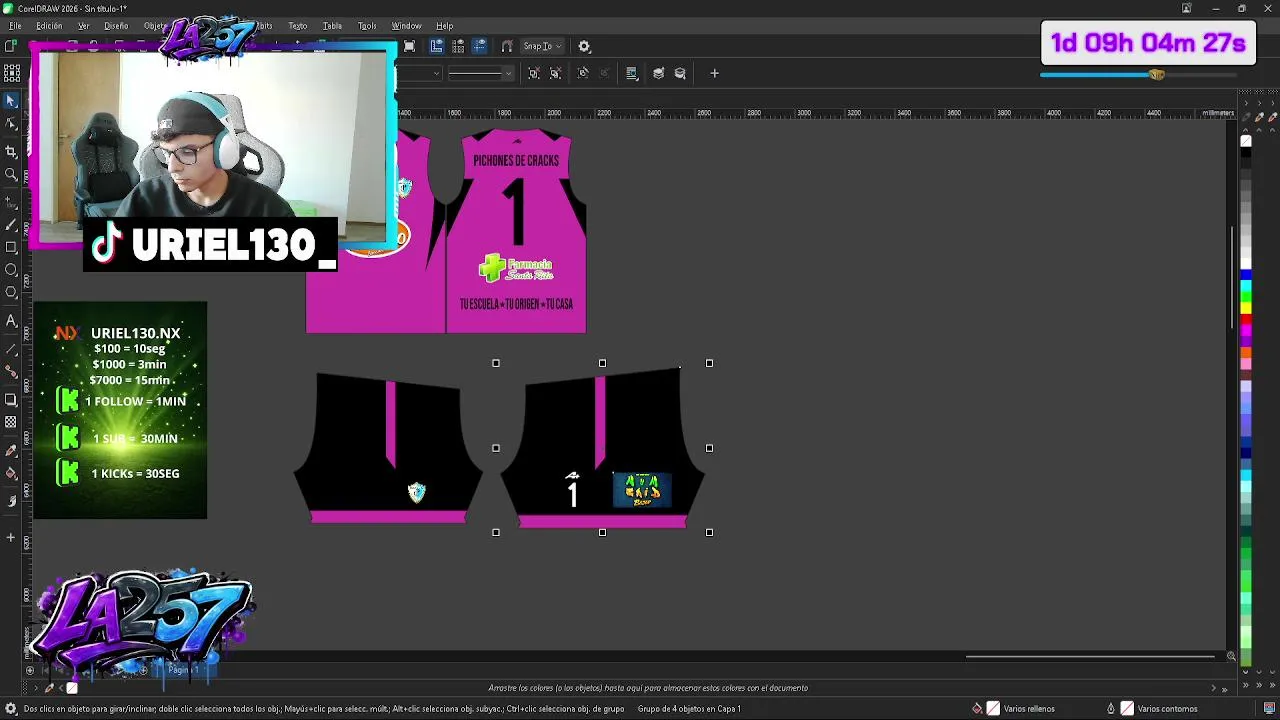Screen dimensions: 1280x720
Task: Select the Shape edit tool
Action: click(11, 124)
